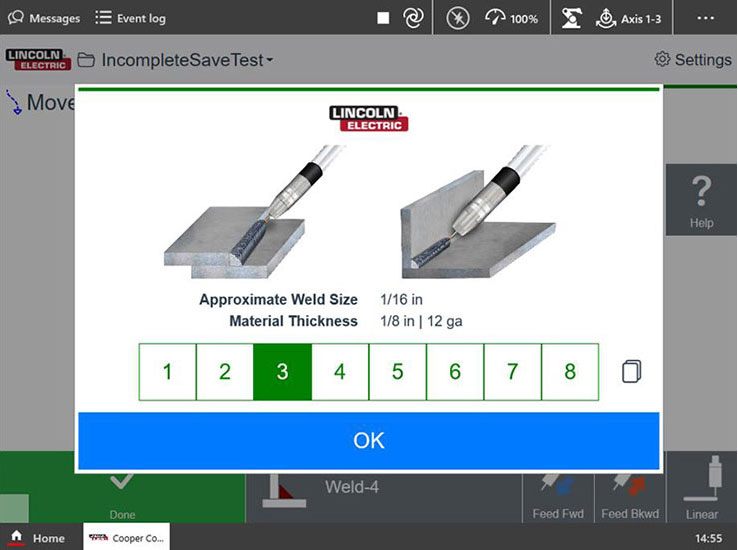Image resolution: width=738 pixels, height=550 pixels.
Task: Confirm with the blue OK button
Action: click(369, 441)
